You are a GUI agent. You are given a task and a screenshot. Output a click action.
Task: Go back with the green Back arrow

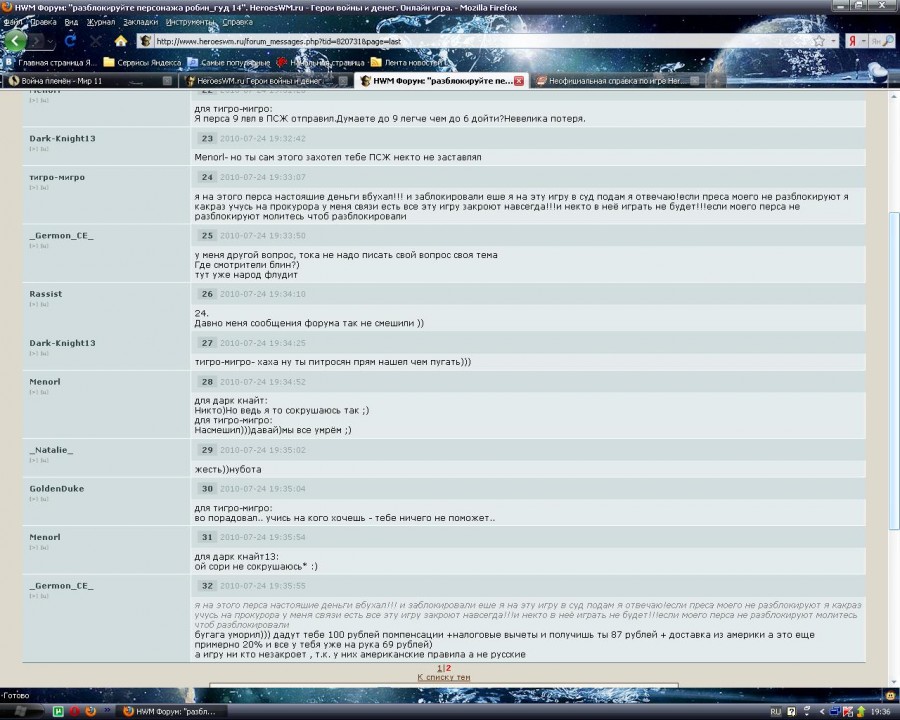(x=15, y=40)
